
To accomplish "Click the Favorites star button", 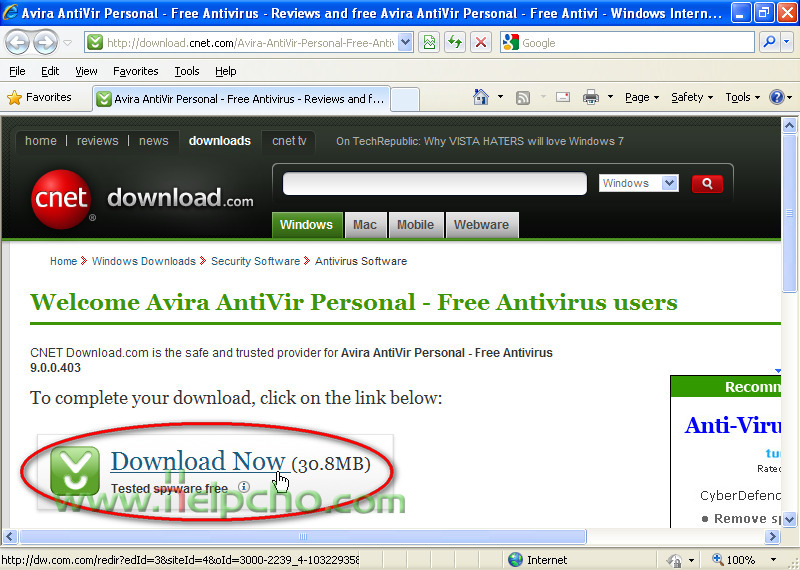I will coord(40,97).
